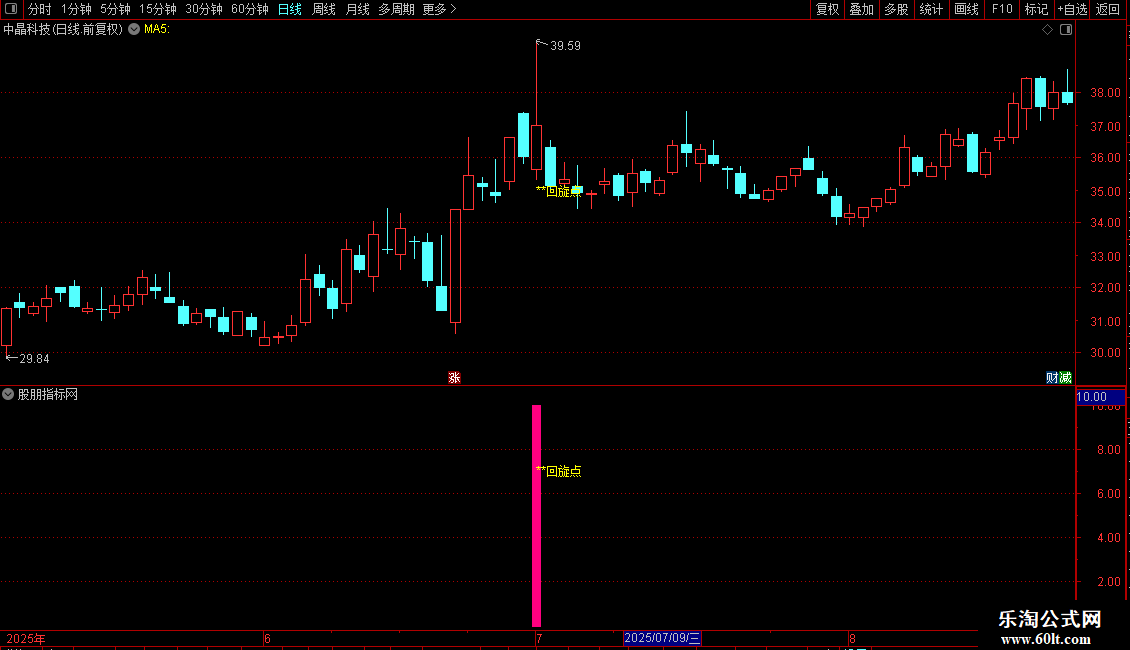Image resolution: width=1130 pixels, height=650 pixels.
Task: Select the 60分钟 period tab
Action: click(250, 9)
